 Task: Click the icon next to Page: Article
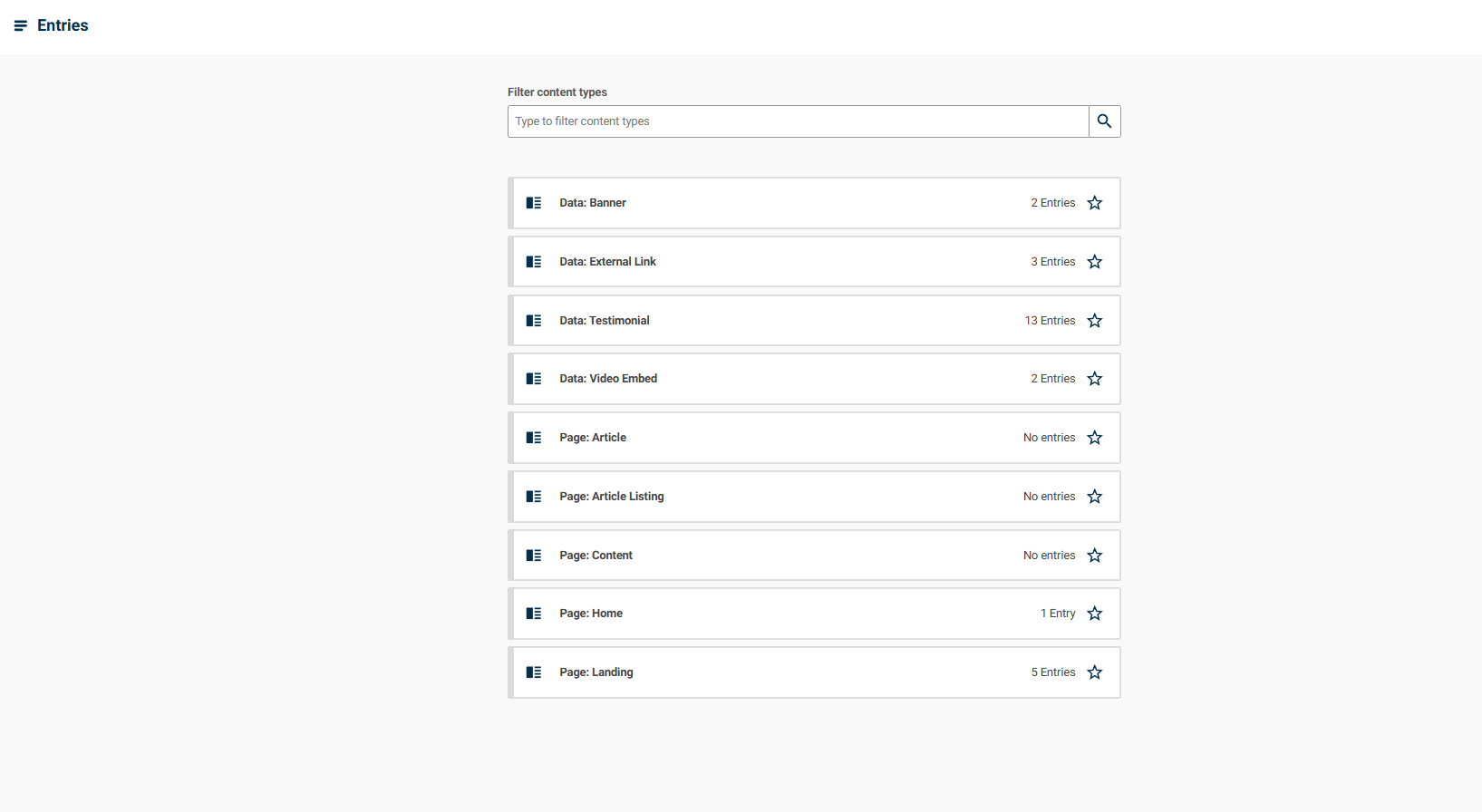pos(534,438)
